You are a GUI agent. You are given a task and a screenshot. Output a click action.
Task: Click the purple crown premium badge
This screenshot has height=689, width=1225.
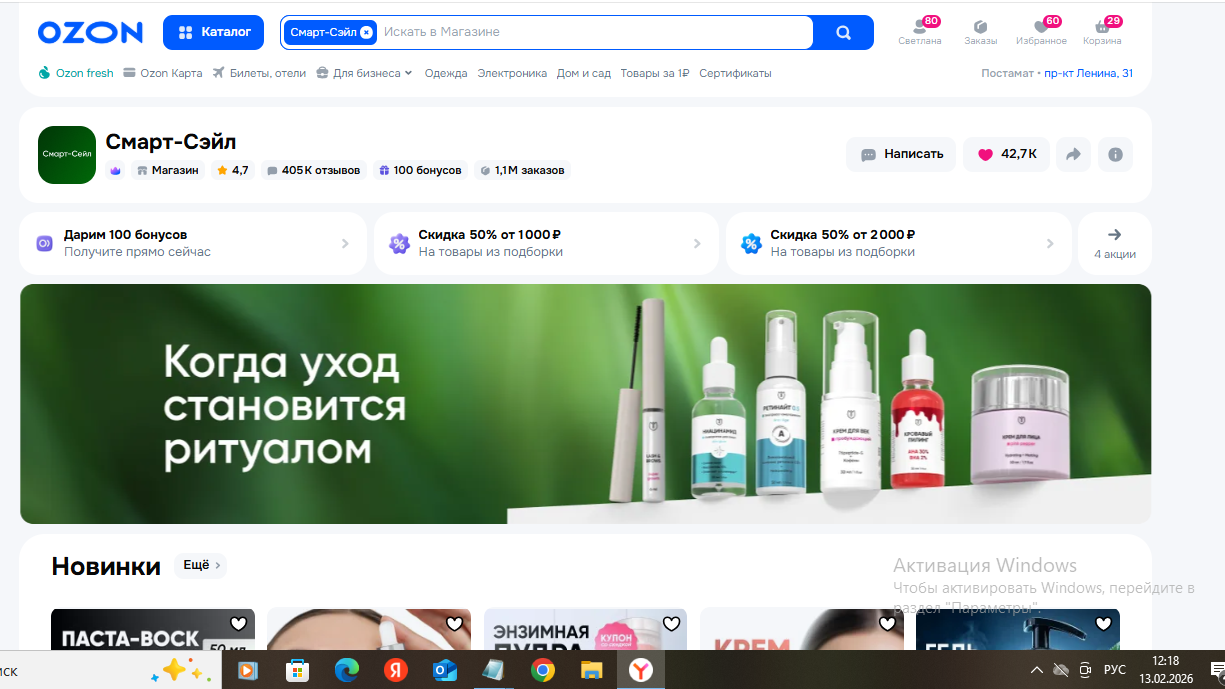[115, 170]
